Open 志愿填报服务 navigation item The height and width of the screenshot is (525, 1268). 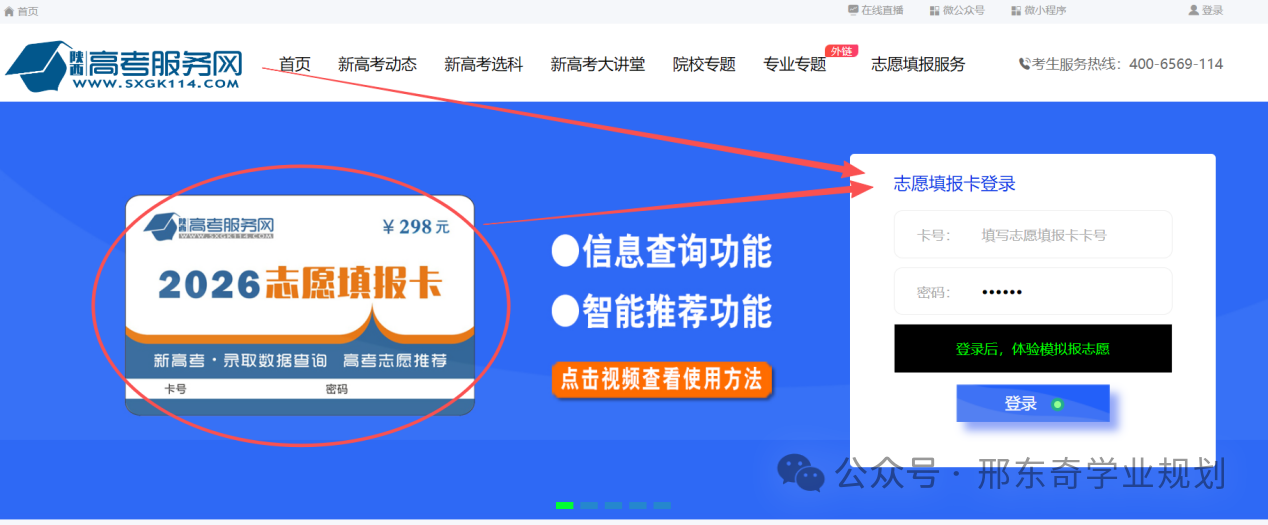click(x=918, y=64)
